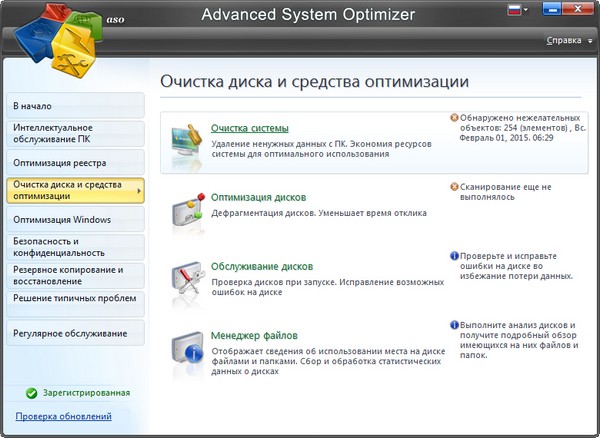The height and width of the screenshot is (438, 600).
Task: Click the Проверка обновлений link
Action: 64,416
